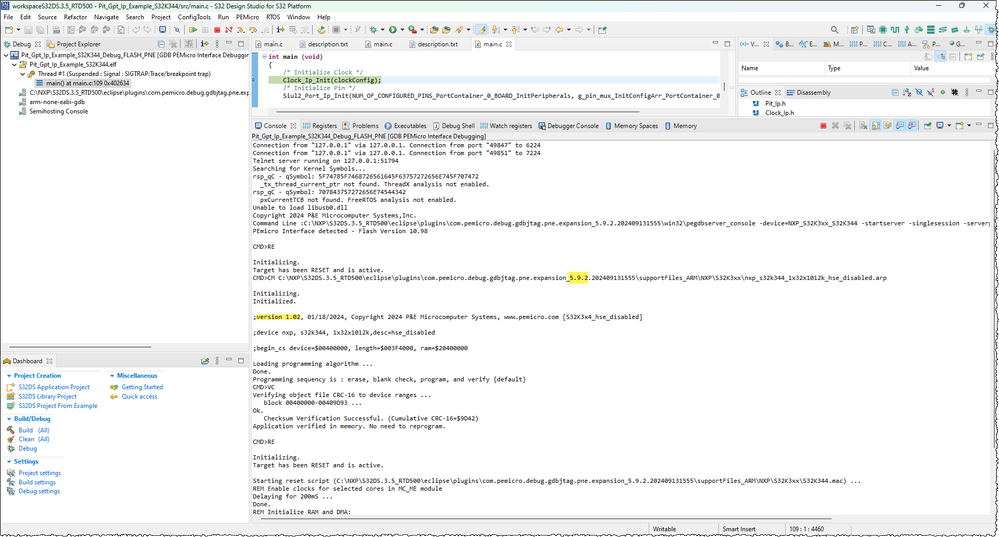This screenshot has width=999, height=537.
Task: Click the red Terminate debug icon
Action: pyautogui.click(x=217, y=29)
